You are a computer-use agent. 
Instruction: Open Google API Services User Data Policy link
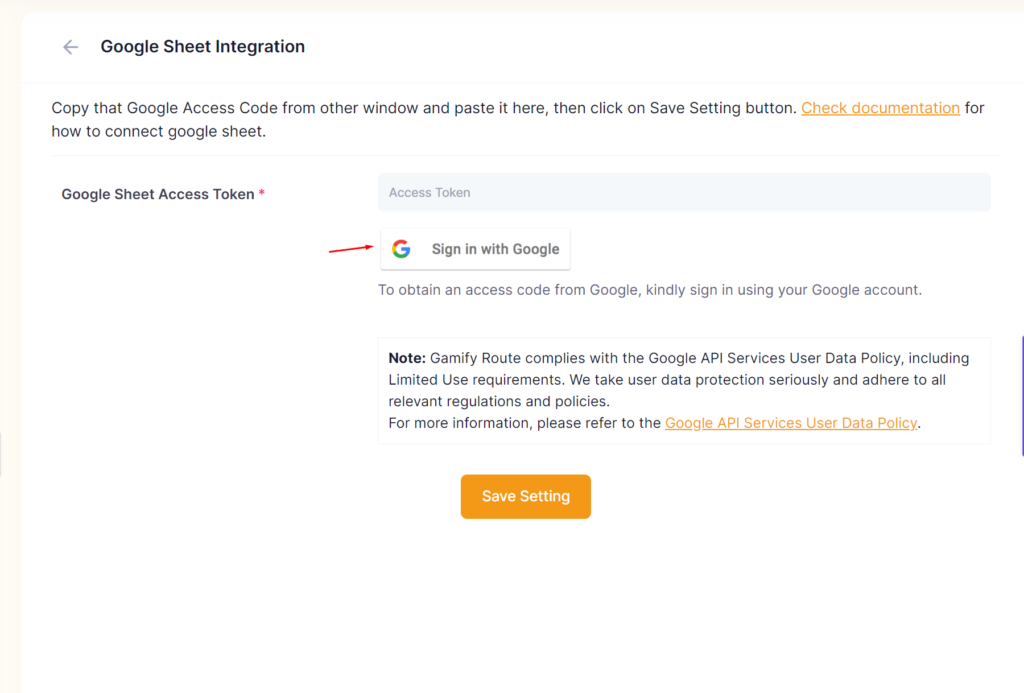click(790, 423)
